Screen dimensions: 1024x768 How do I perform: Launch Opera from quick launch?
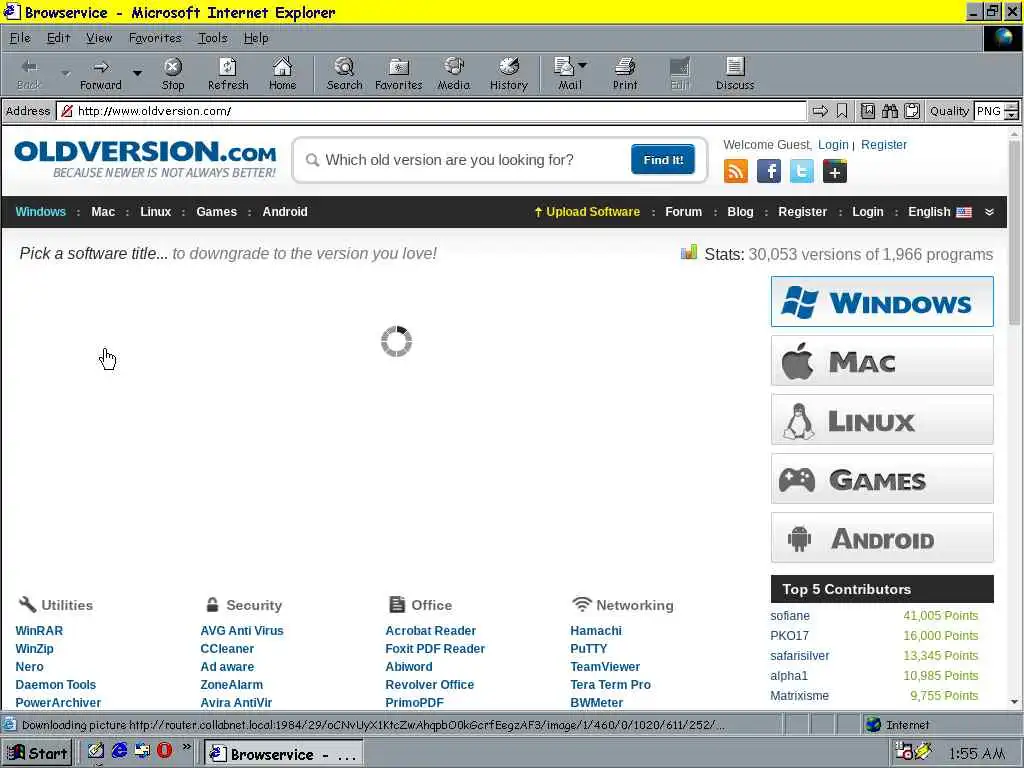[164, 750]
